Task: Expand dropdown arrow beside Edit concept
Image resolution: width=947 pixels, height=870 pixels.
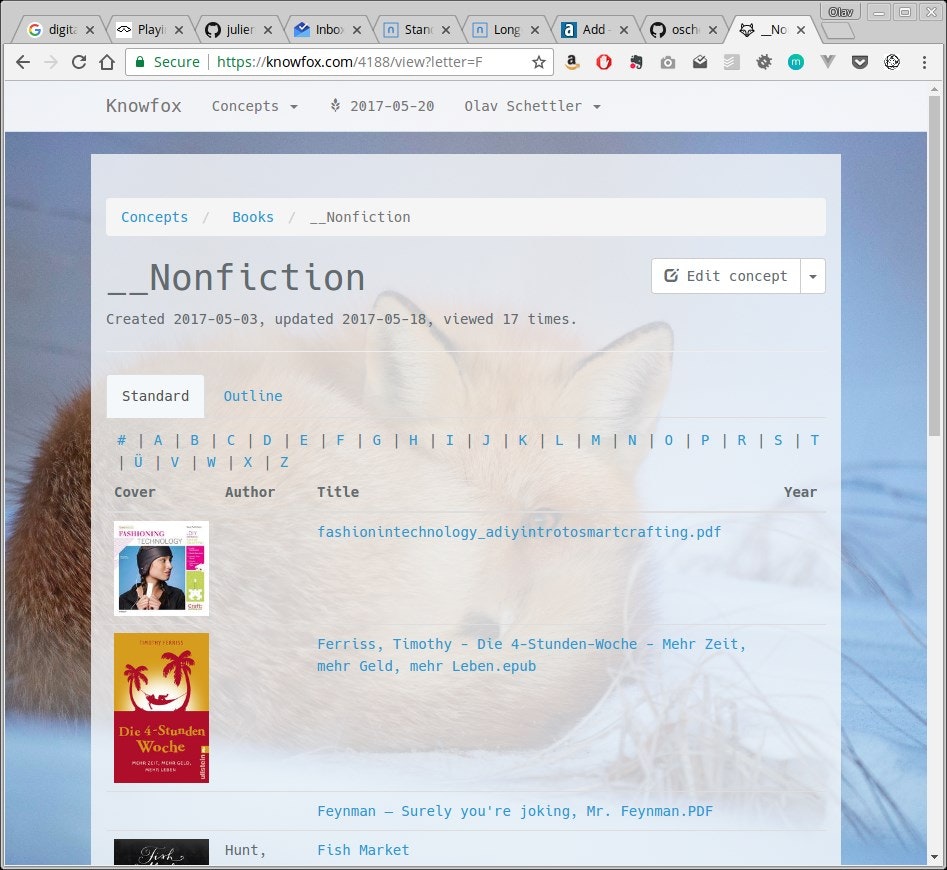Action: (813, 277)
